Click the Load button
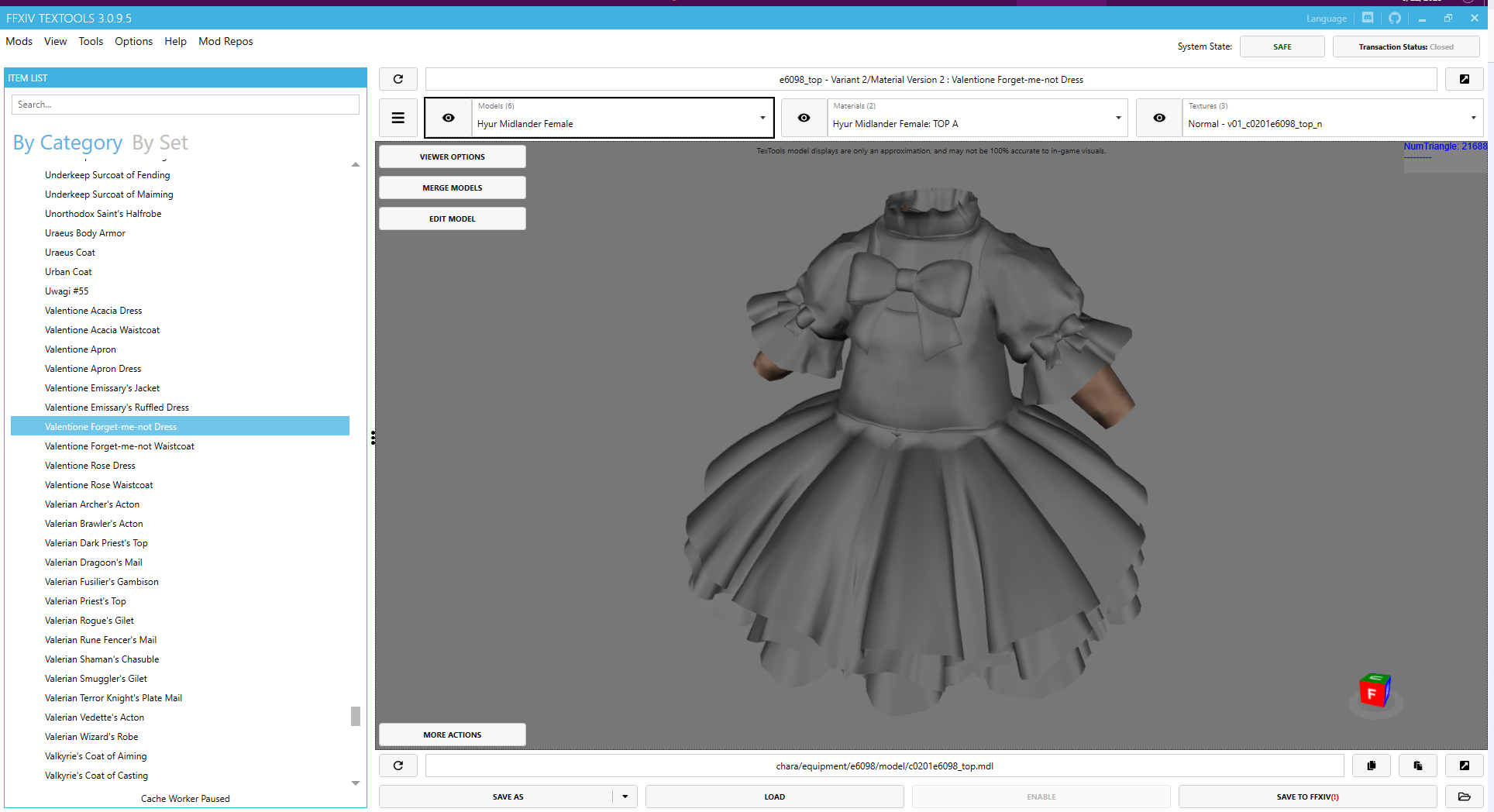 [775, 797]
